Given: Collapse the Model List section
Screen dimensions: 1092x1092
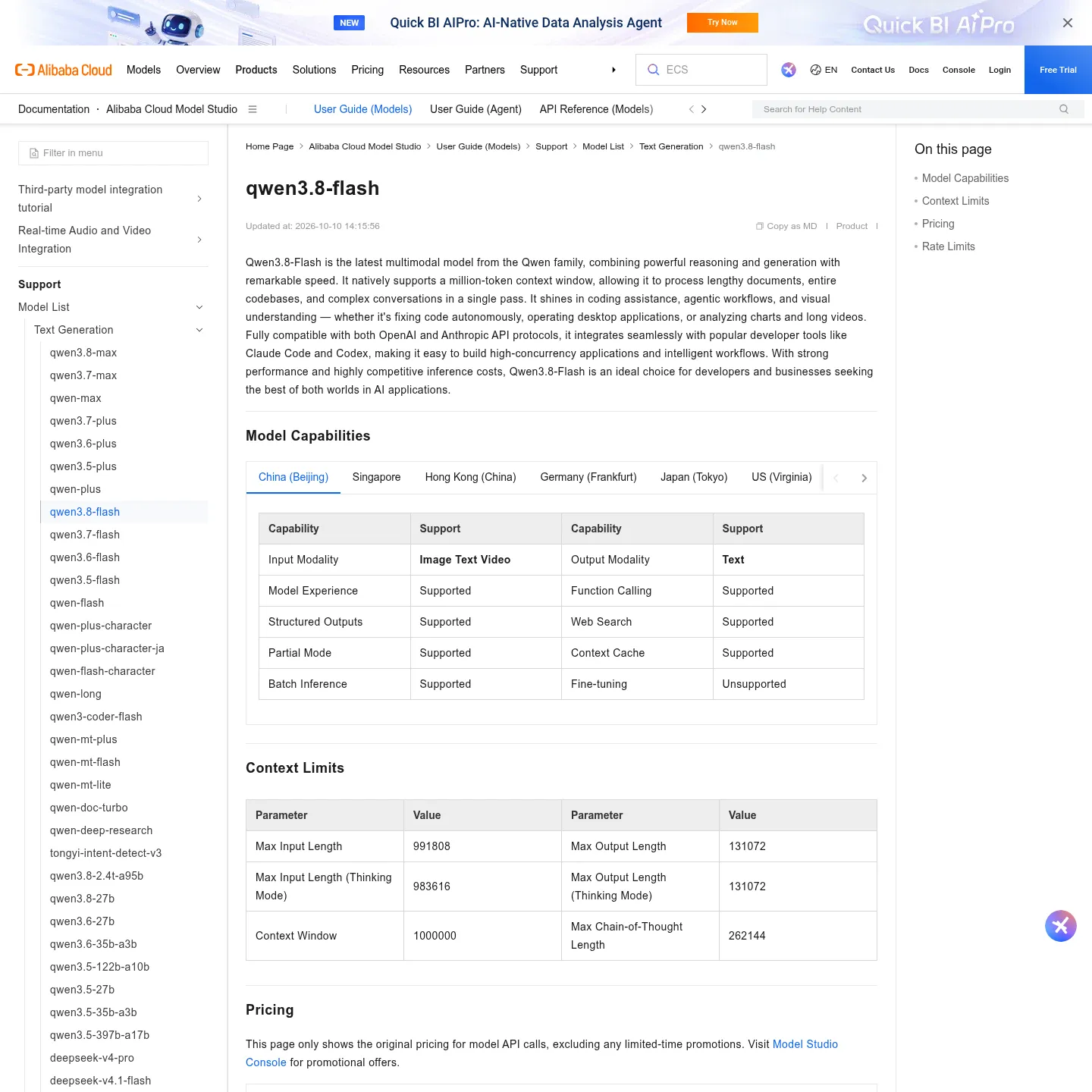Looking at the screenshot, I should (199, 307).
